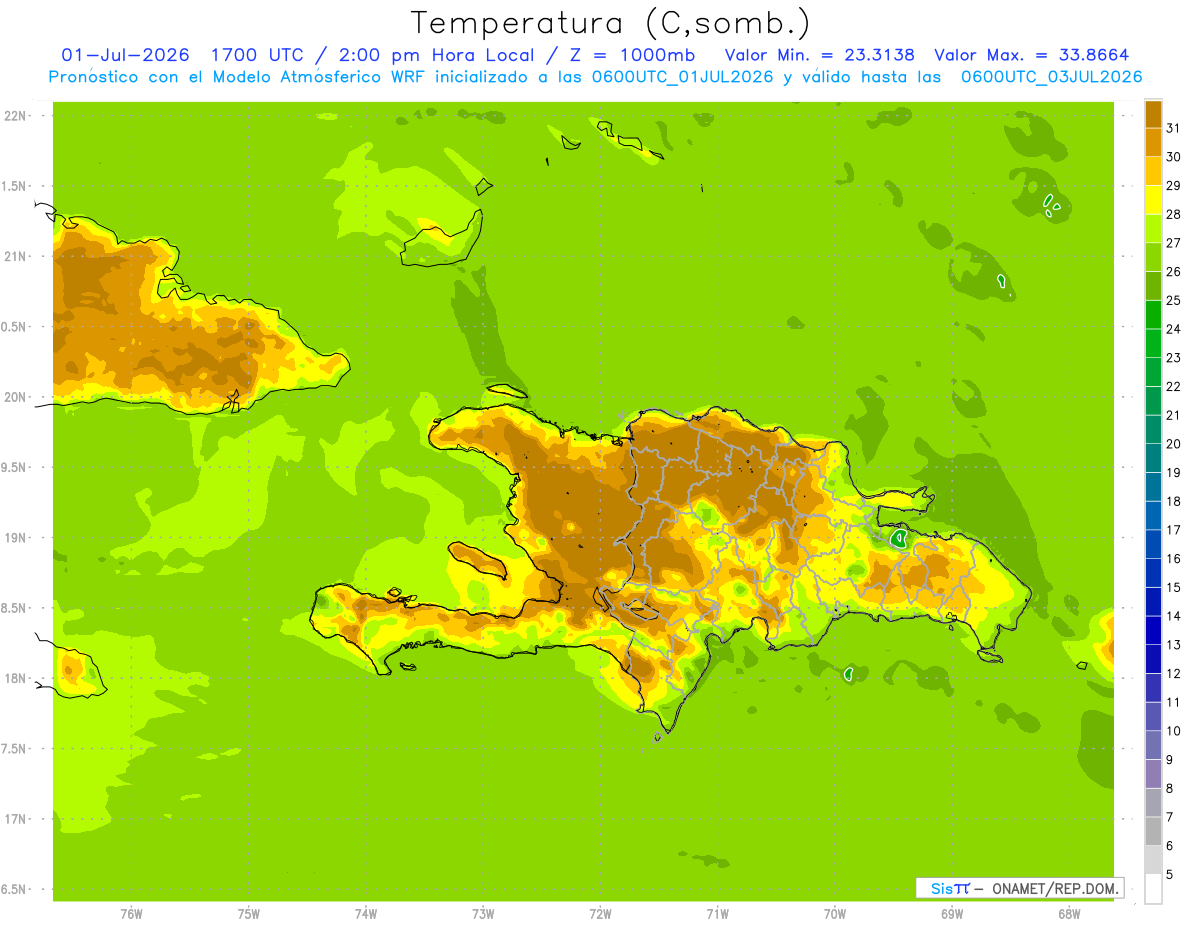The image size is (1200, 927).
Task: Click the '17N' latitude axis label
Action: tap(15, 819)
